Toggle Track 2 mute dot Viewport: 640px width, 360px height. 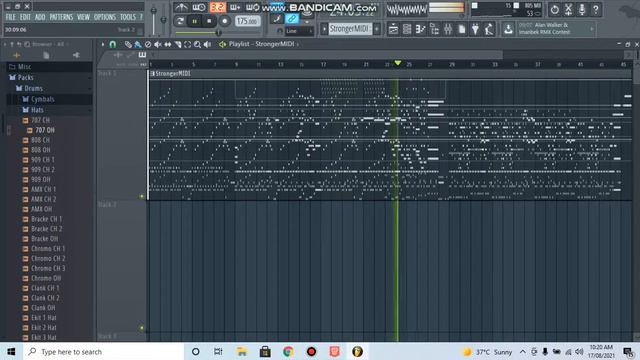(x=142, y=328)
